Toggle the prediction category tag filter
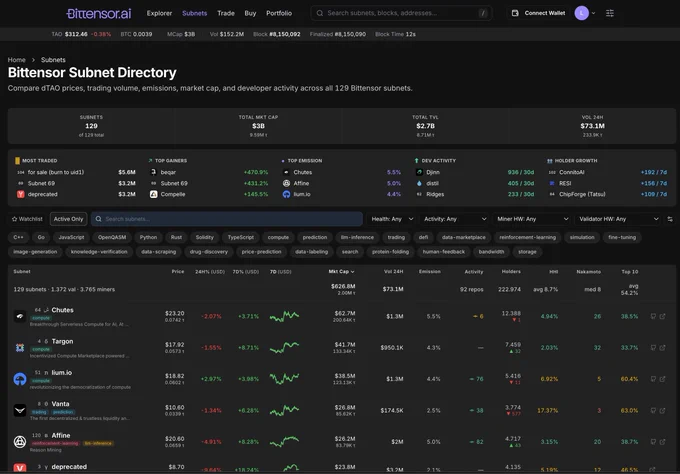Screen dimensions: 680x474 pos(315,237)
